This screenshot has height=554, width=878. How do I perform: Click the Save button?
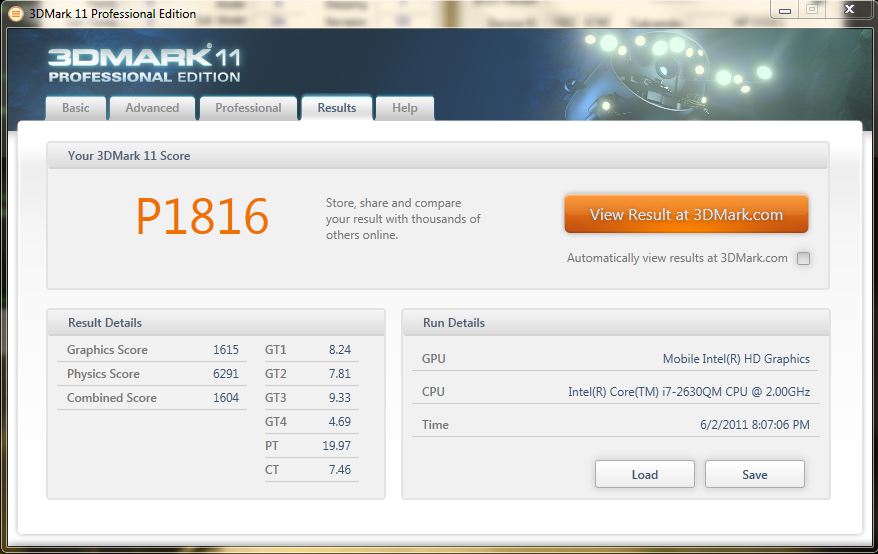tap(754, 474)
